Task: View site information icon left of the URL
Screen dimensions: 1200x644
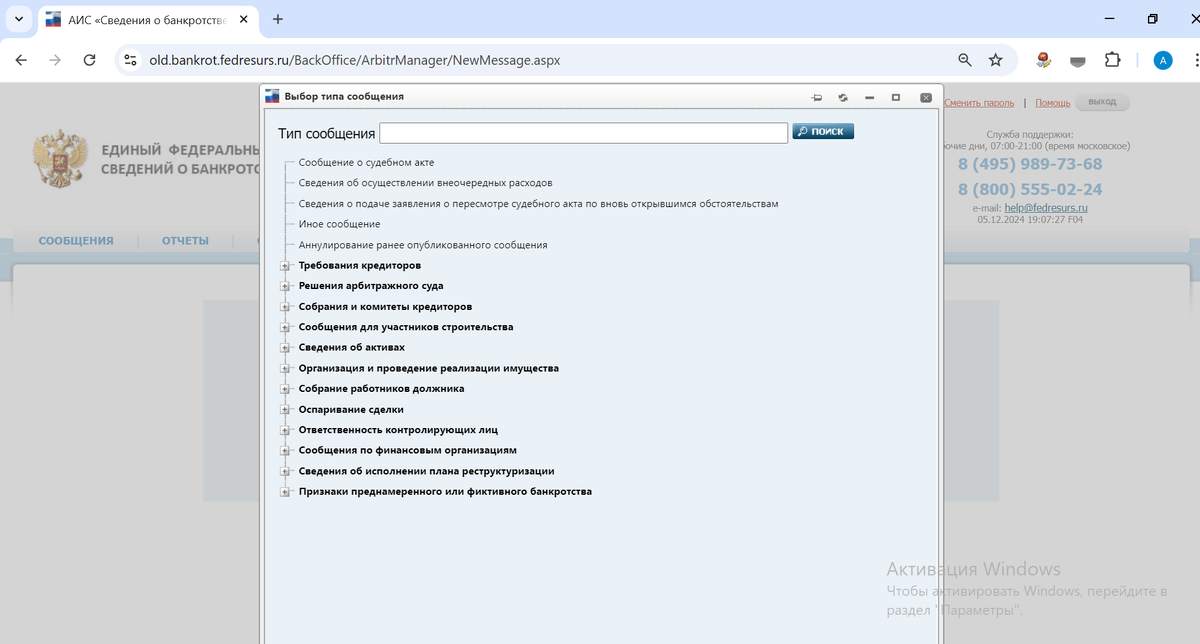Action: click(130, 60)
